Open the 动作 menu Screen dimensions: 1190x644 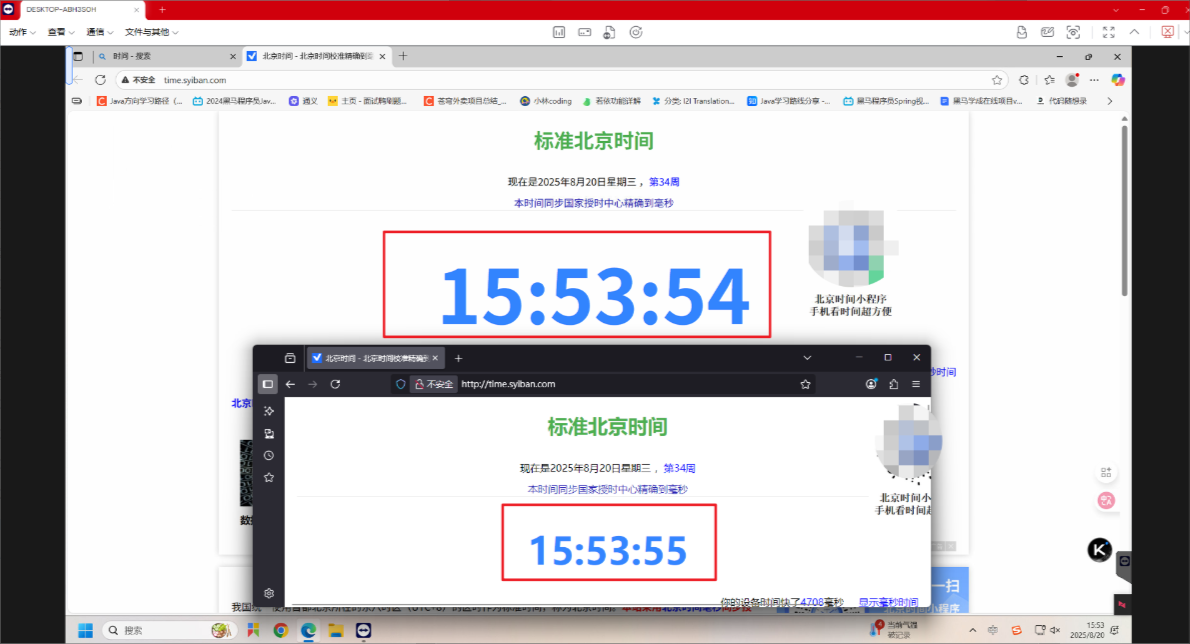click(x=22, y=31)
